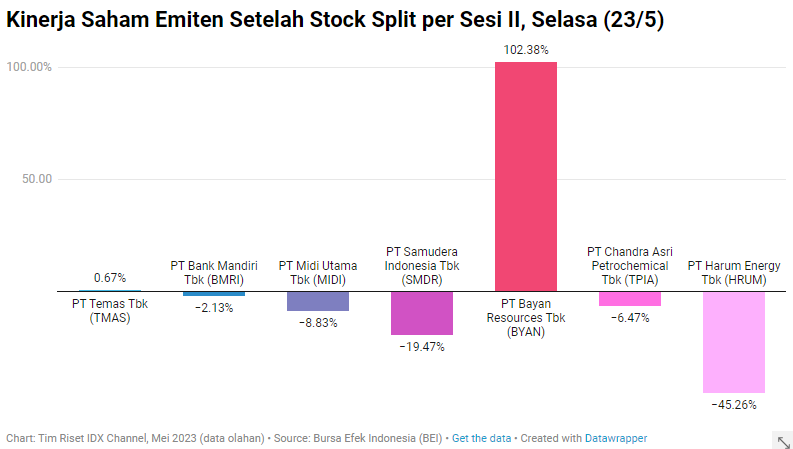The height and width of the screenshot is (449, 793).
Task: Click the PT Bayan Resources red bar
Action: pos(525,176)
